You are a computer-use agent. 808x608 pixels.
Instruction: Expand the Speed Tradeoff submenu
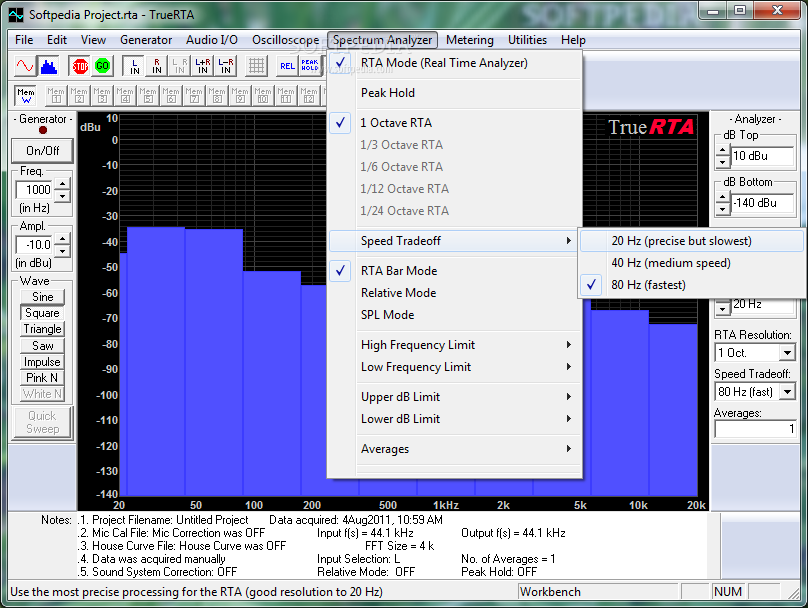[x=455, y=241]
